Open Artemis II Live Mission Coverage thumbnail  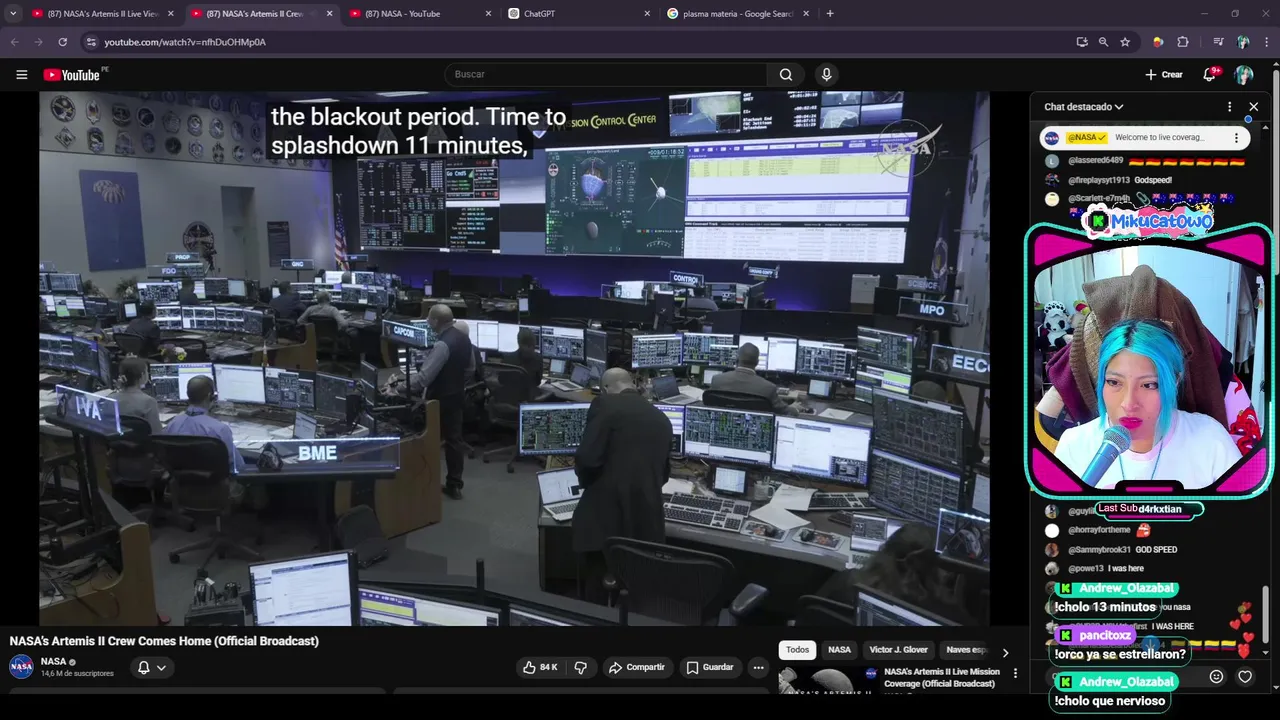point(827,681)
